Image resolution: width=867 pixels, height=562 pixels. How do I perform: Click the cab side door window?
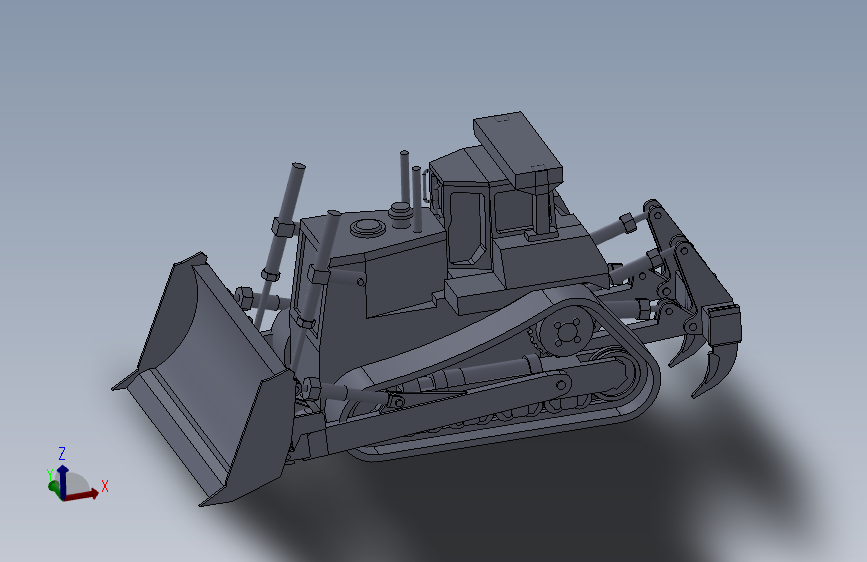pyautogui.click(x=468, y=227)
